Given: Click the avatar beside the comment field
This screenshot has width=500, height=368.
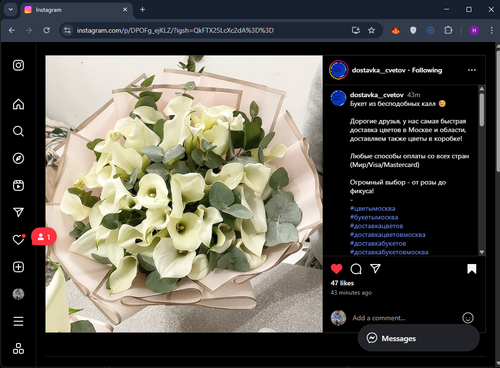Looking at the screenshot, I should [338, 318].
